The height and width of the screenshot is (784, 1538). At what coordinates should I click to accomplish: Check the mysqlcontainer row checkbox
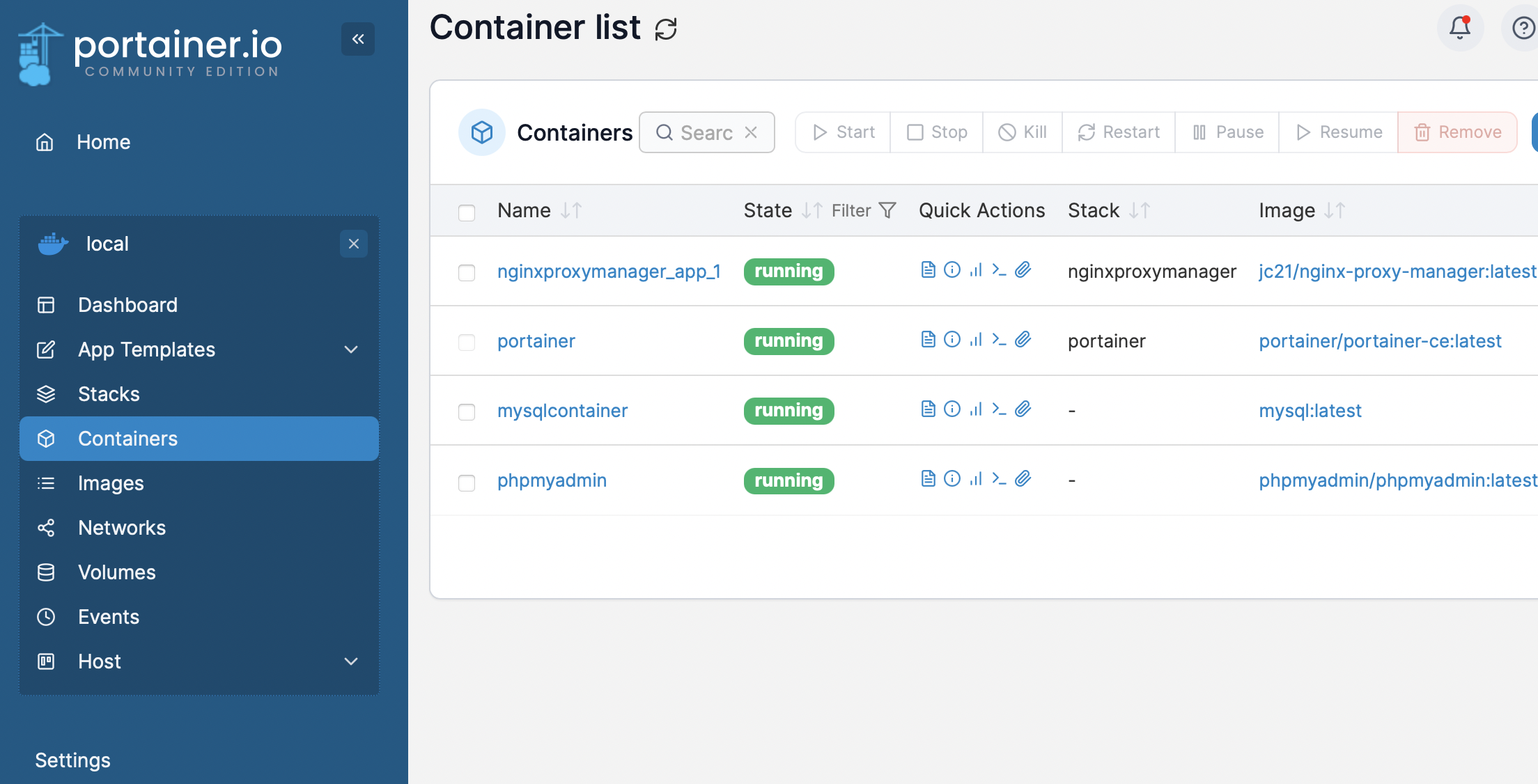click(x=467, y=411)
